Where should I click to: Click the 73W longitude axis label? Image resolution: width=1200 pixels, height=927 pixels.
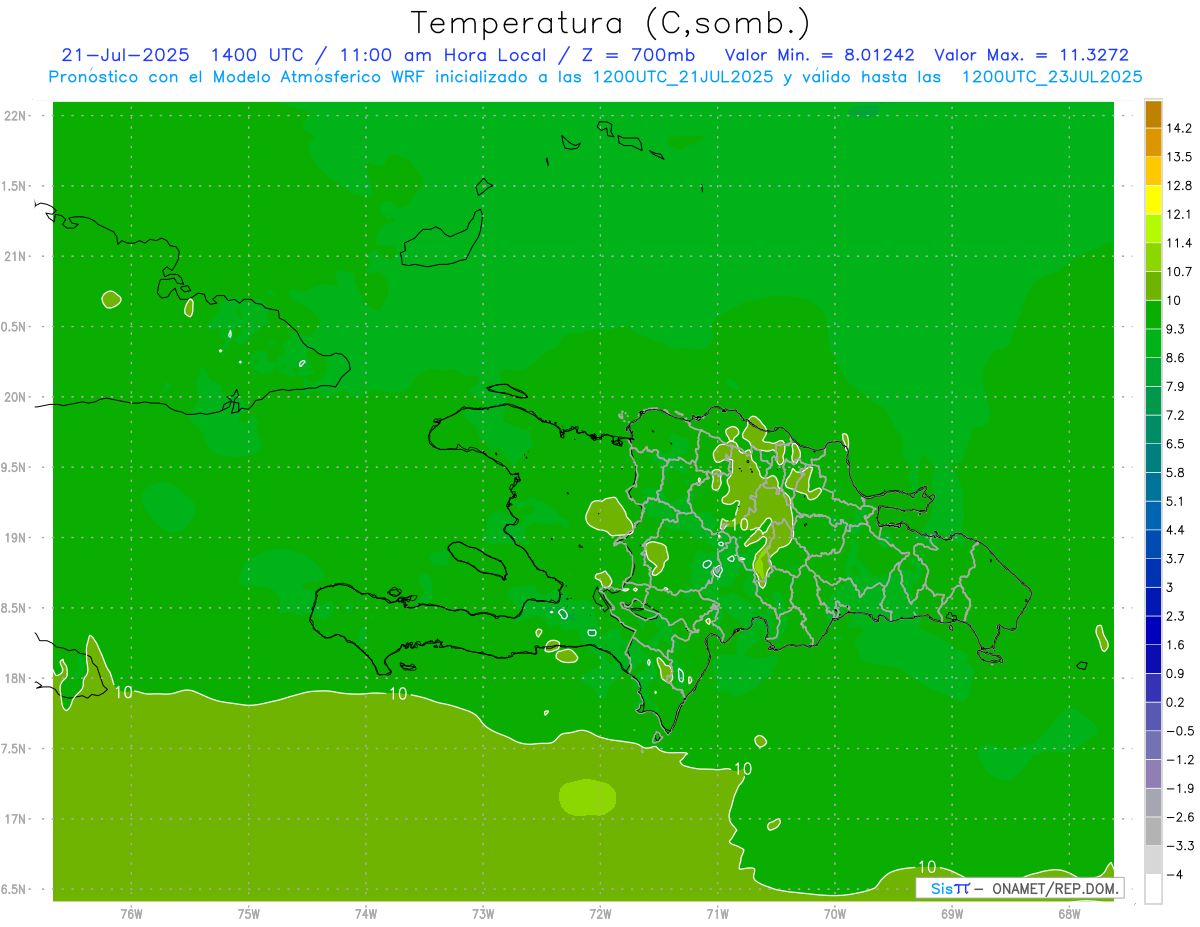point(483,912)
